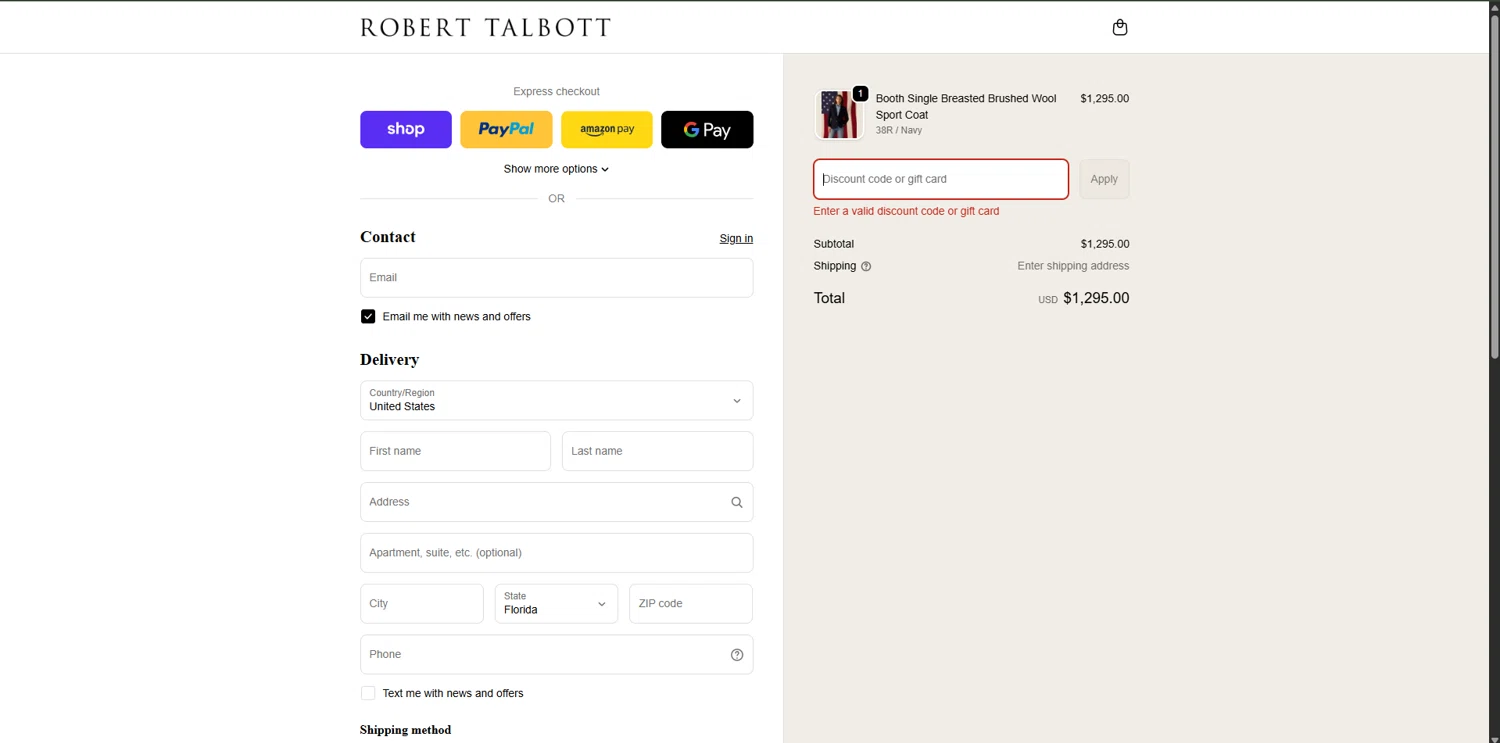Click the Shipping method heading

405,730
